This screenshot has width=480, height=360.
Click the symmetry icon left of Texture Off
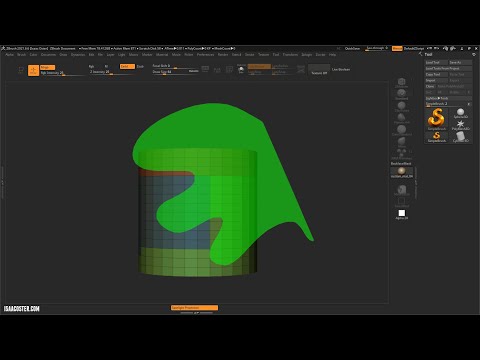click(x=301, y=69)
